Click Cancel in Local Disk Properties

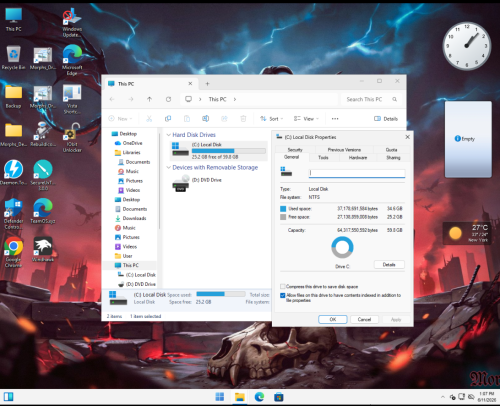click(x=364, y=319)
